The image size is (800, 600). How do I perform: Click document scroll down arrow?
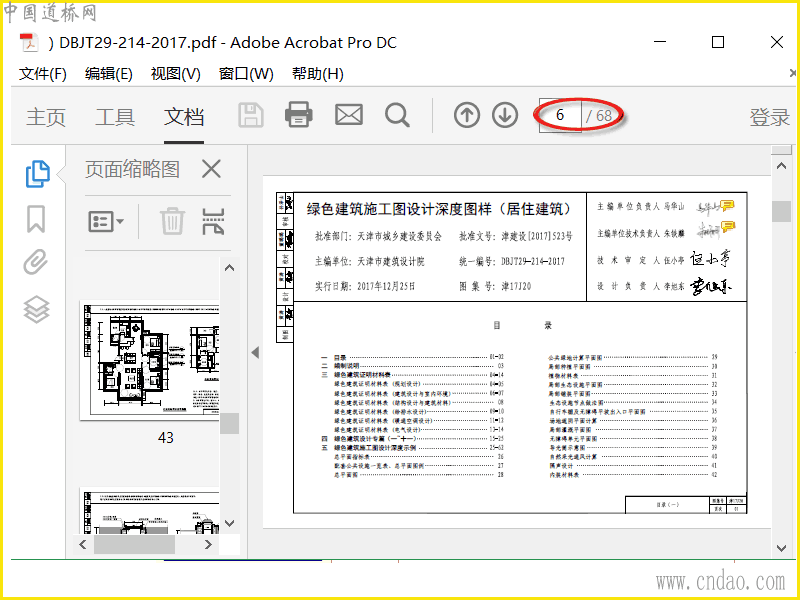781,548
